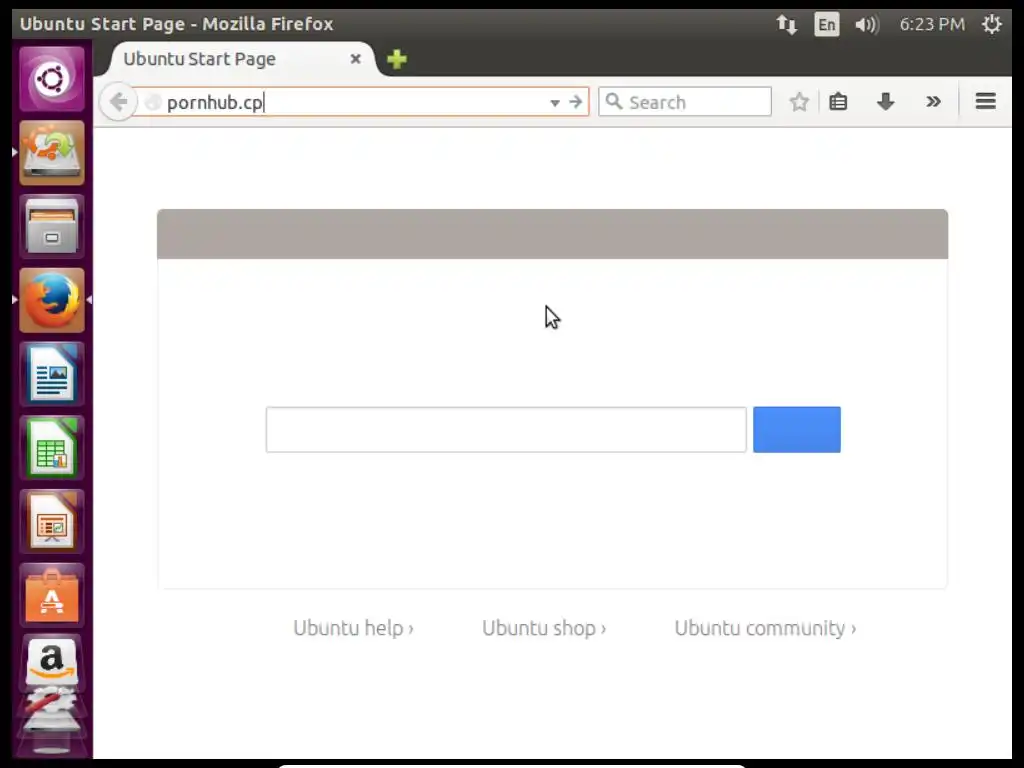The image size is (1024, 768).
Task: Open the system power gear menu
Action: tap(991, 24)
